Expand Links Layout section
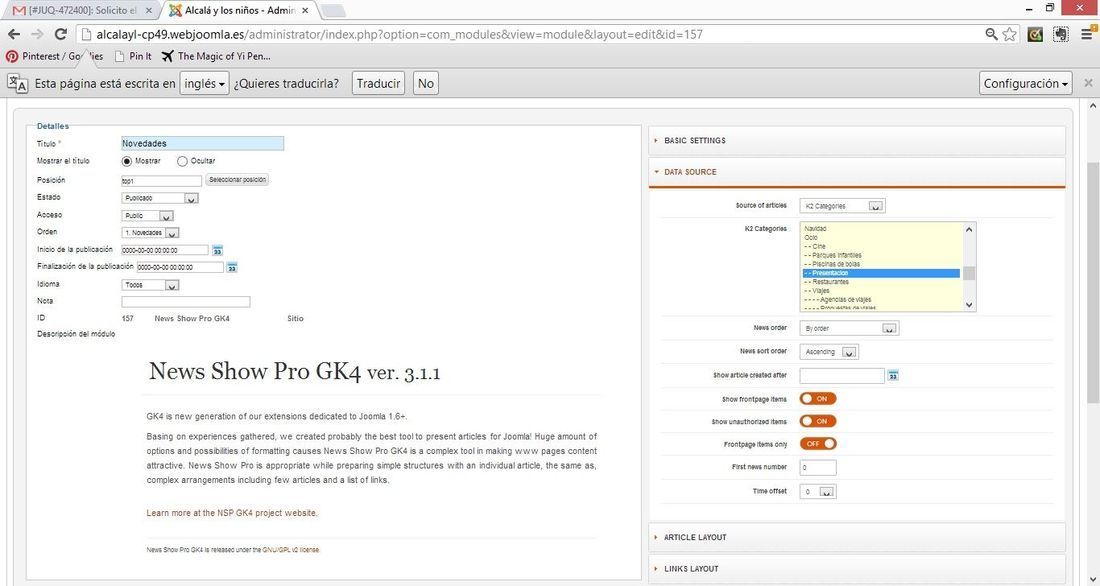The width and height of the screenshot is (1100, 586). click(x=857, y=568)
